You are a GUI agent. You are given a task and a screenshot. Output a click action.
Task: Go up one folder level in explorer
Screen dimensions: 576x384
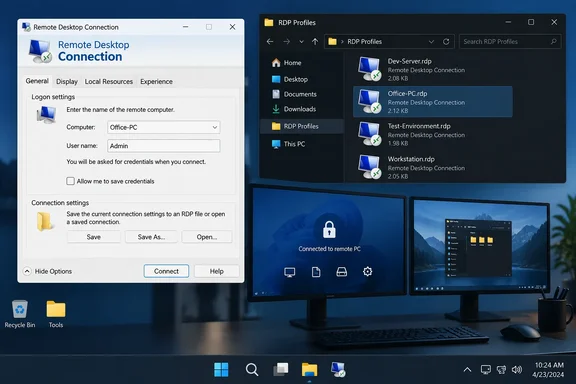315,42
